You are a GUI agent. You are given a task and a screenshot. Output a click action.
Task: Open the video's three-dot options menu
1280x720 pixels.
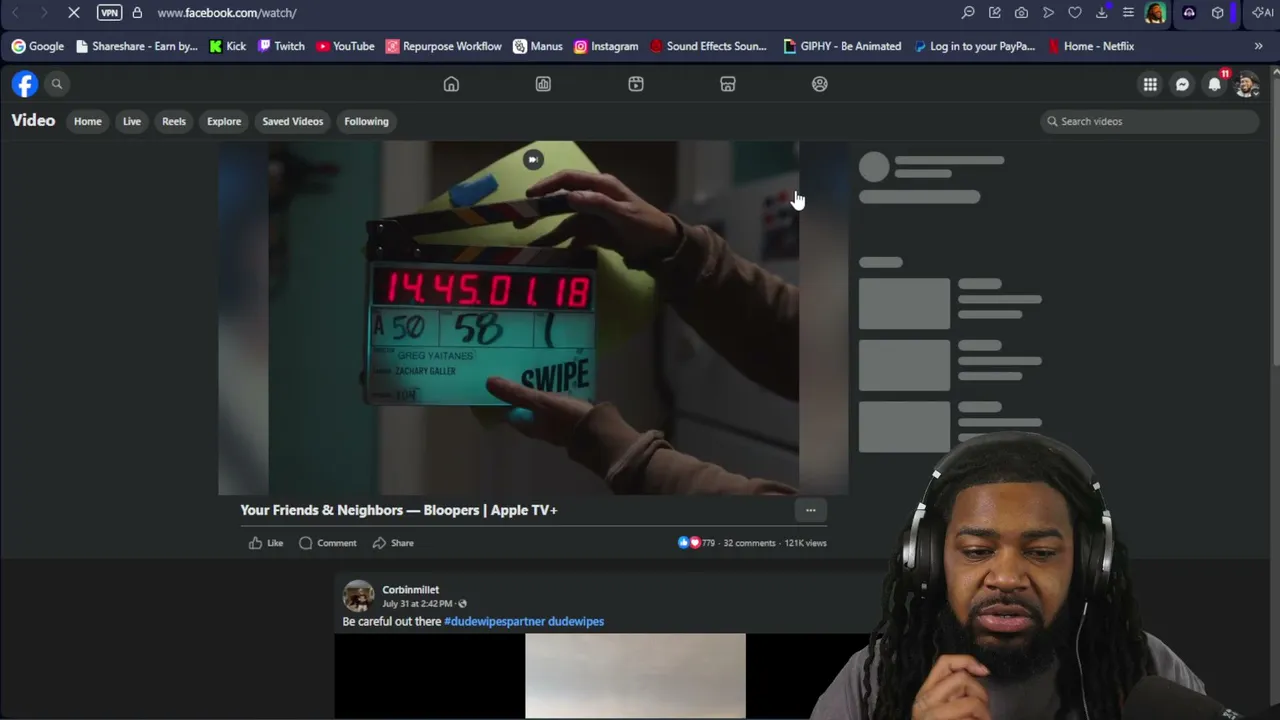pyautogui.click(x=811, y=510)
